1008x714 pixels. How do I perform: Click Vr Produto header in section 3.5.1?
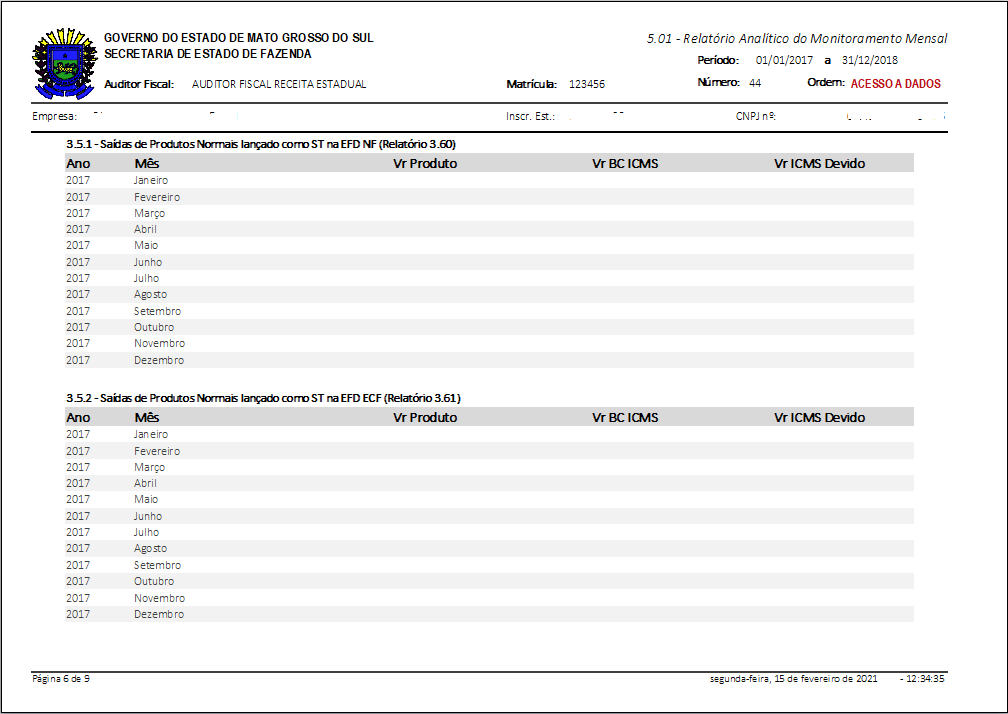tap(425, 163)
